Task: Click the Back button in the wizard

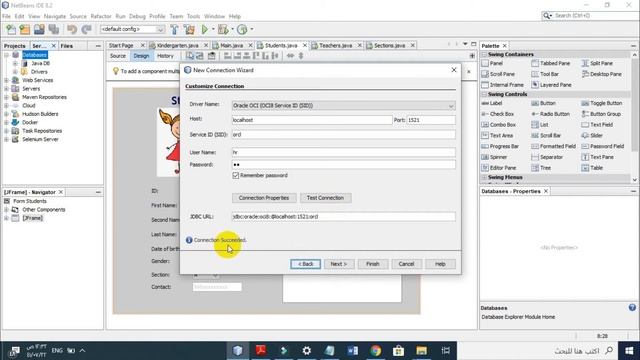Action: [x=305, y=264]
